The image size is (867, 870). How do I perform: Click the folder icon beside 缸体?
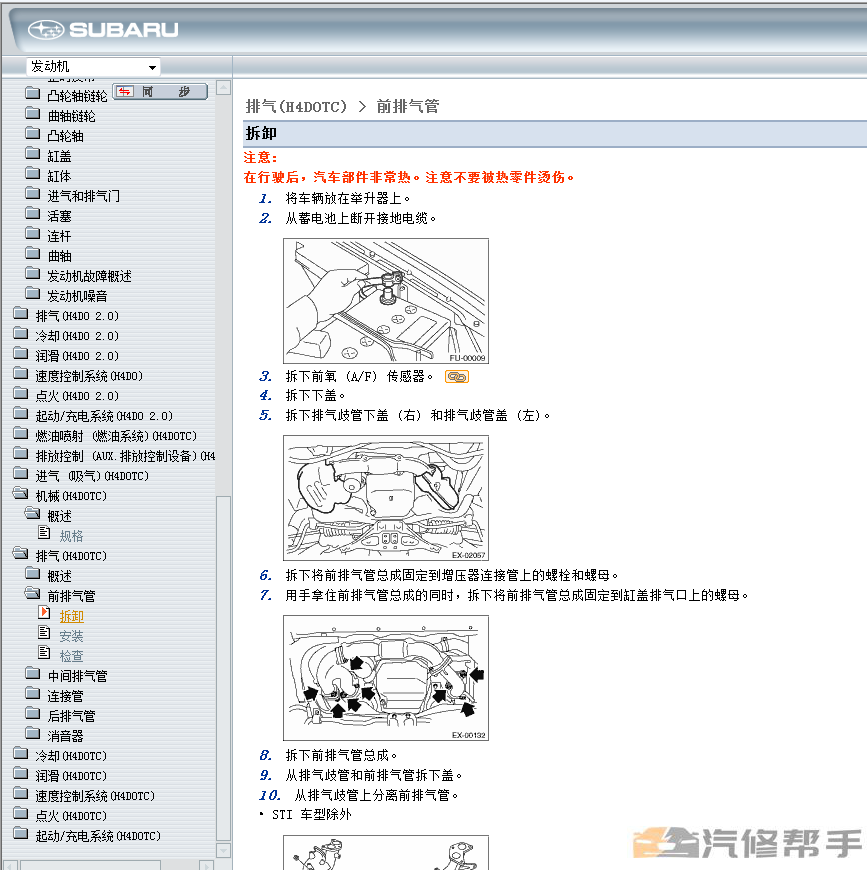click(33, 174)
